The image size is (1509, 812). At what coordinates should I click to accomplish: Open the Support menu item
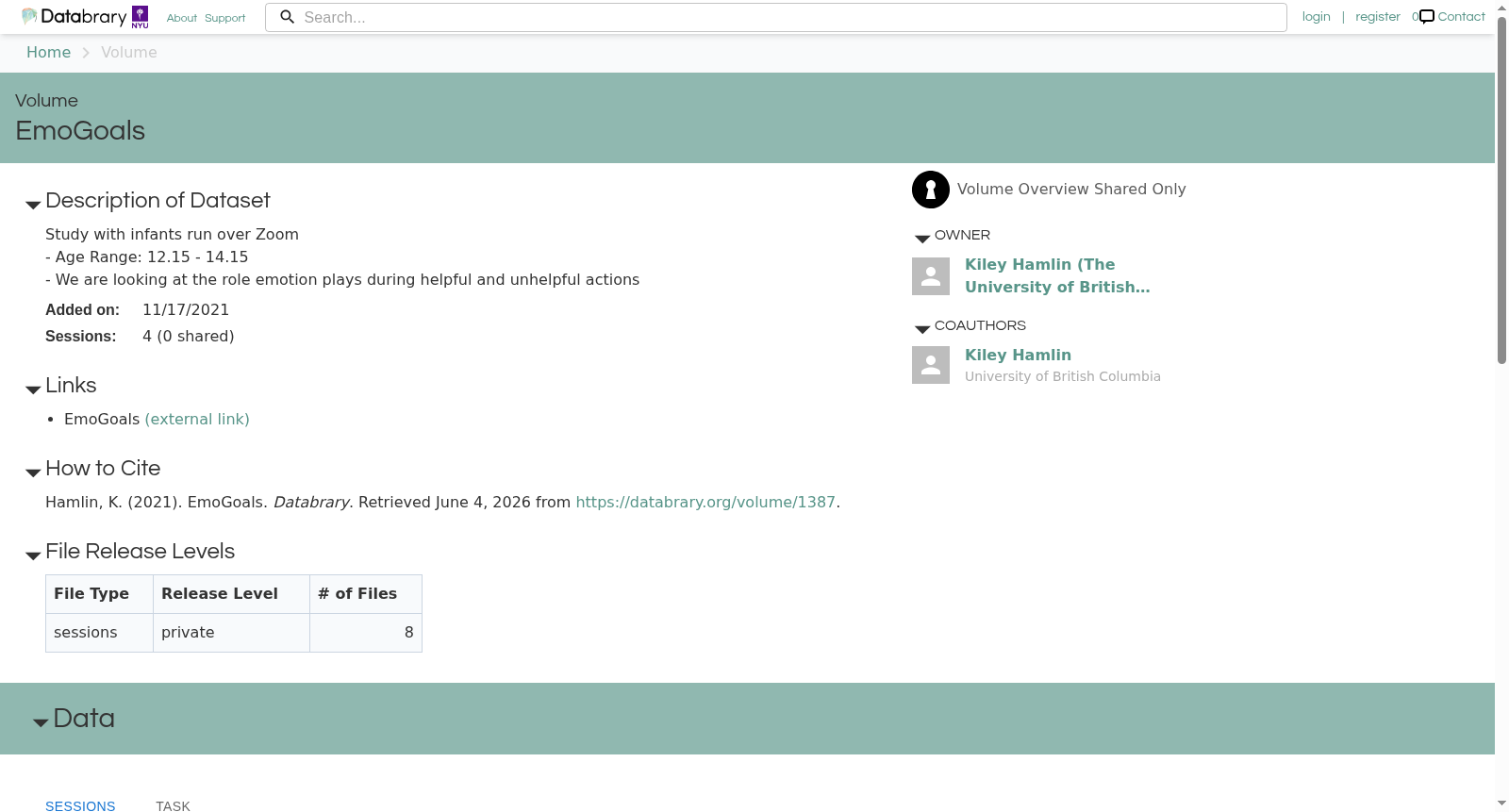(224, 18)
